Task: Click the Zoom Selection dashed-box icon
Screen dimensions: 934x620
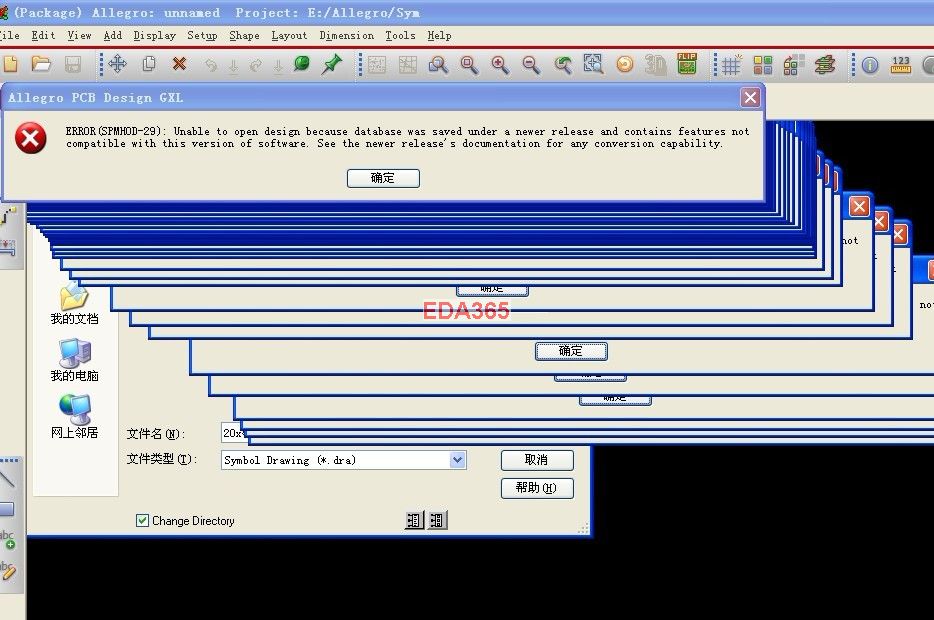Action: click(593, 64)
